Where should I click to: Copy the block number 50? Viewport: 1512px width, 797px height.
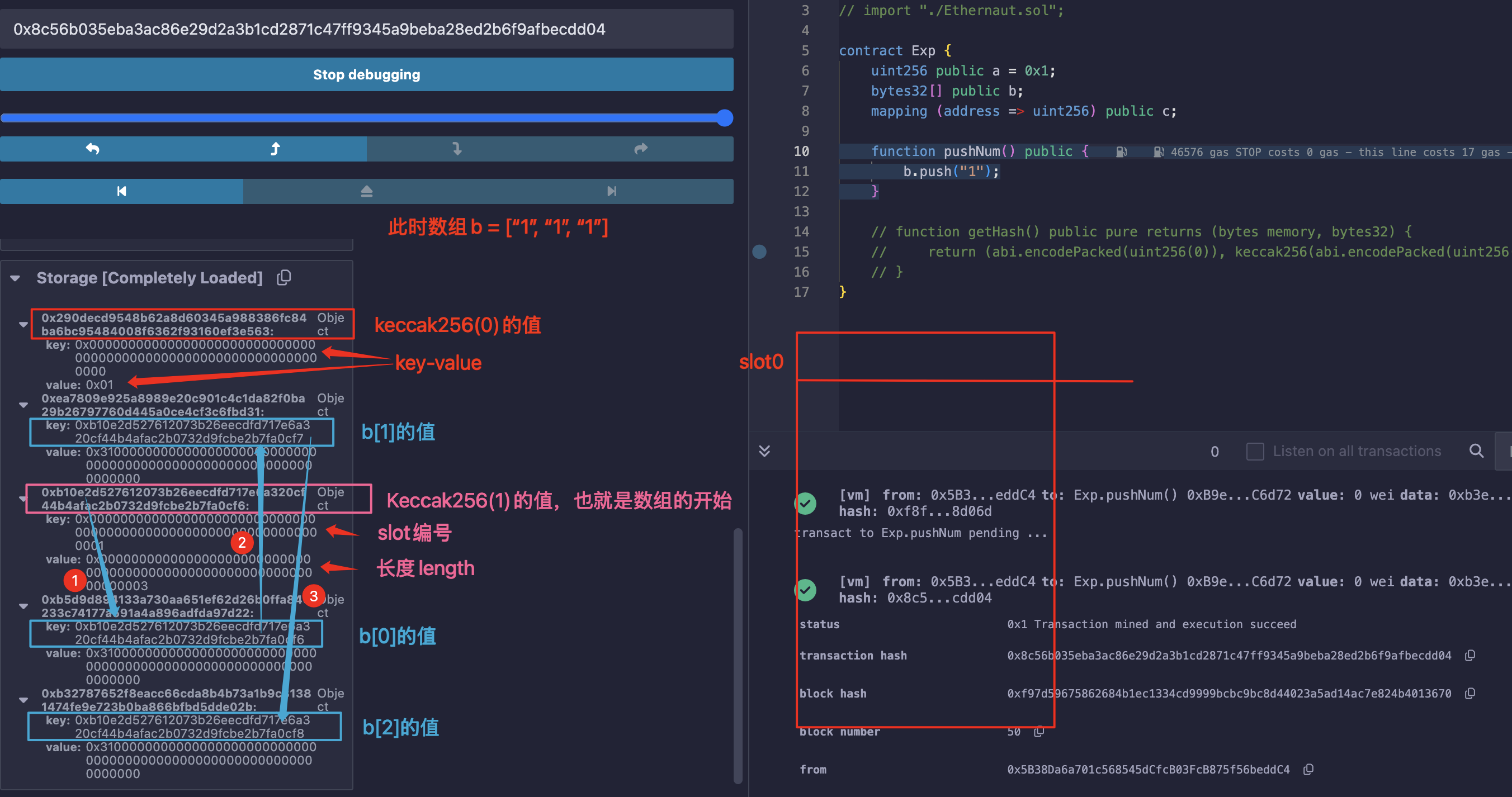(1039, 732)
